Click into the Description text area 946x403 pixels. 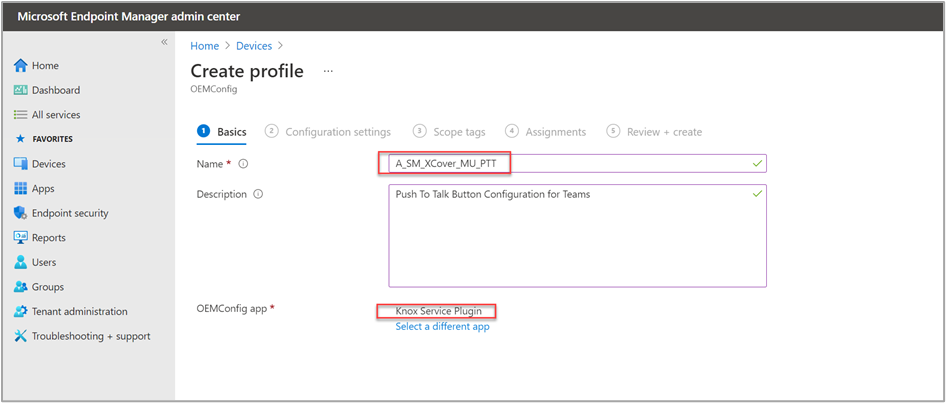tap(577, 236)
